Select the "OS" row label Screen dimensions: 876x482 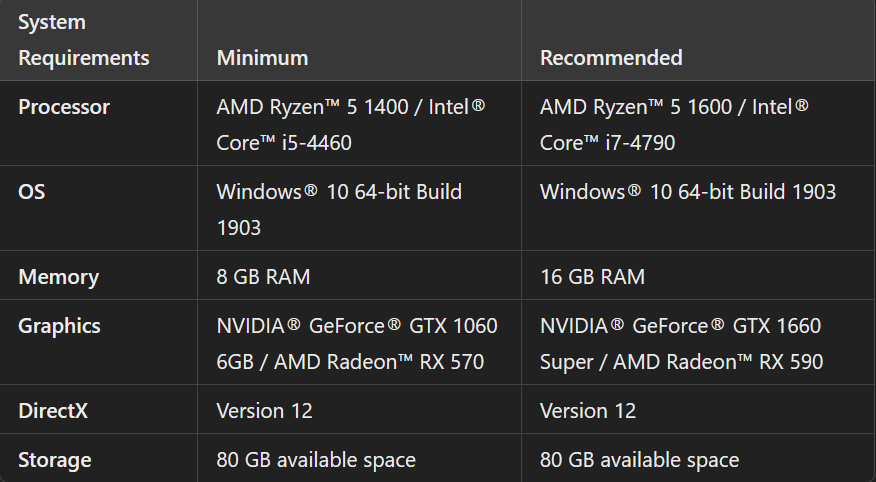point(31,191)
